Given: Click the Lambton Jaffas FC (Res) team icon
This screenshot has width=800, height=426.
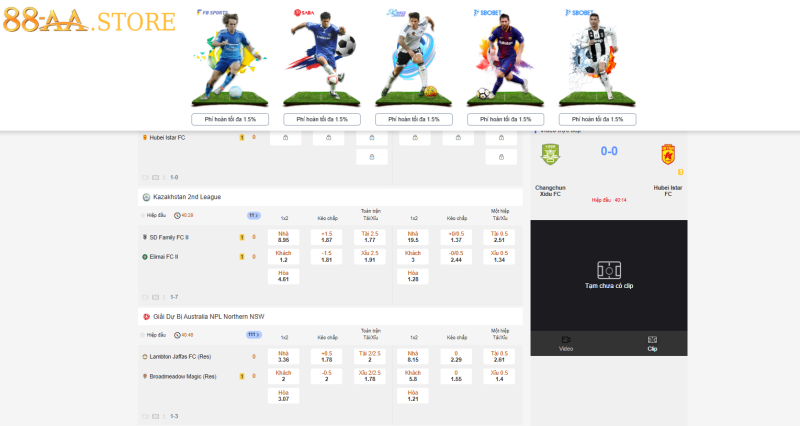Looking at the screenshot, I should point(145,357).
